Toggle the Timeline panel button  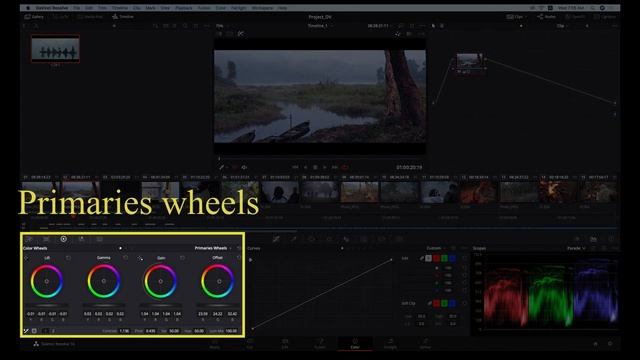coord(123,17)
